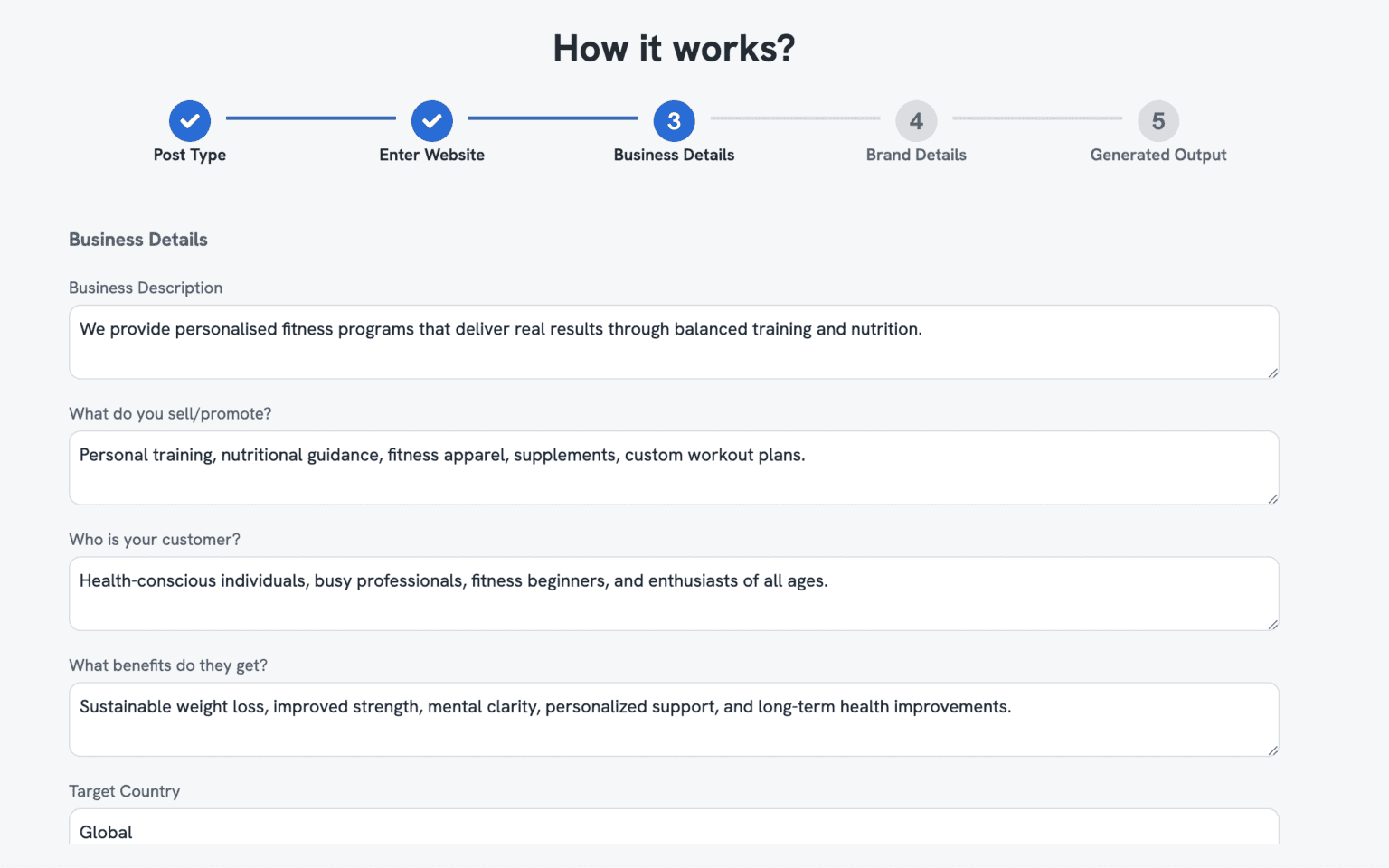The height and width of the screenshot is (868, 1389).
Task: Click the completed Enter Website checkmark icon
Action: [431, 120]
